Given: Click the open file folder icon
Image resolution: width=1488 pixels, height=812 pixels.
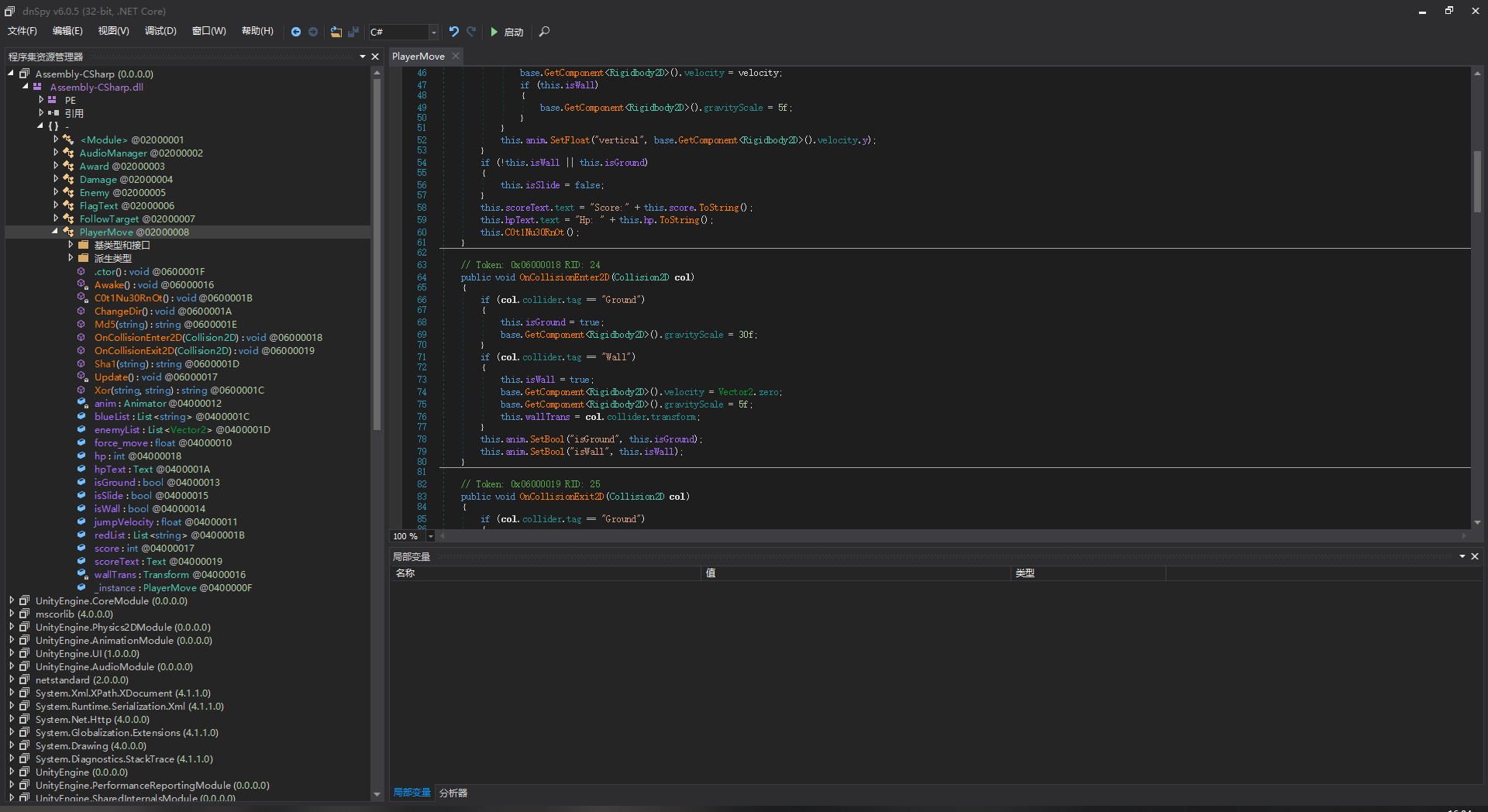Looking at the screenshot, I should point(336,32).
